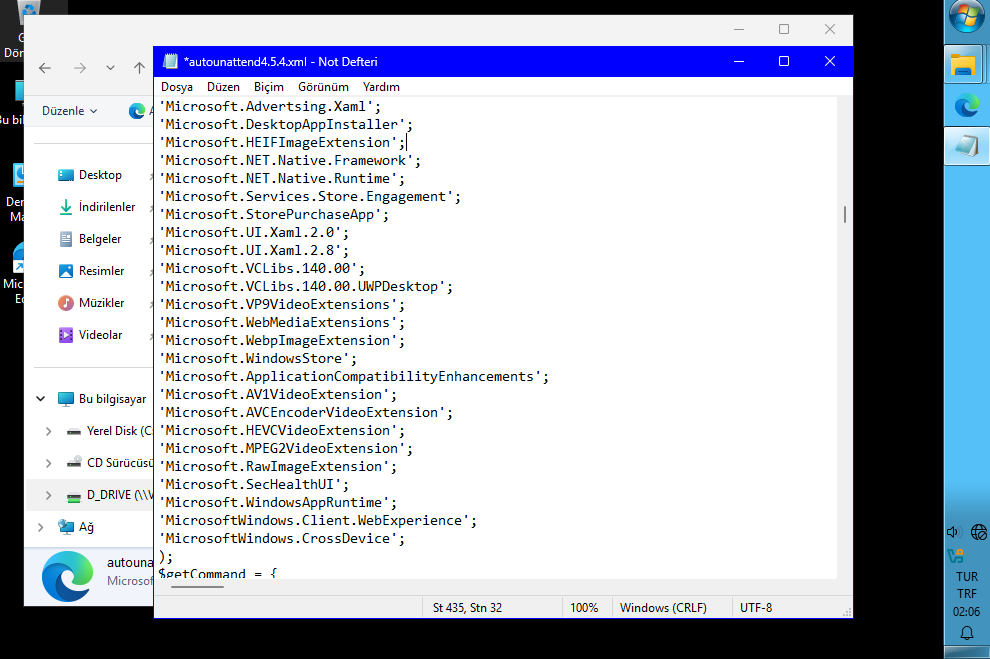Open the Düzen menu in Notepad

(224, 86)
